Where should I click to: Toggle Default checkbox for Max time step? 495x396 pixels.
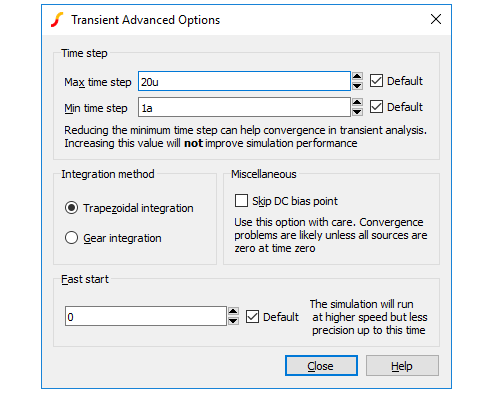click(x=376, y=81)
